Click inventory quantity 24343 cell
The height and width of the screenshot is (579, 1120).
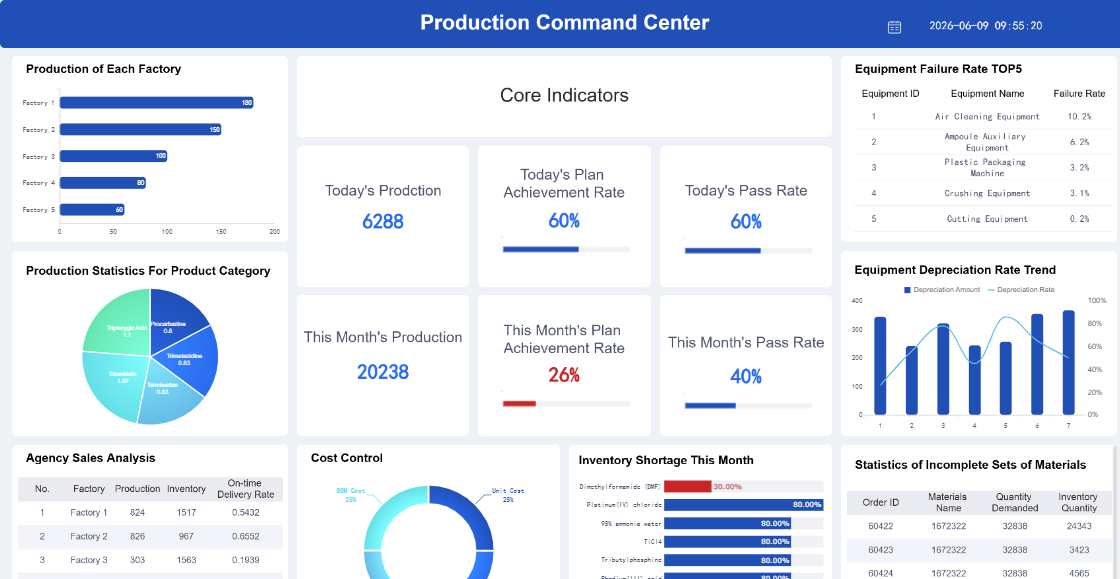tap(1079, 526)
